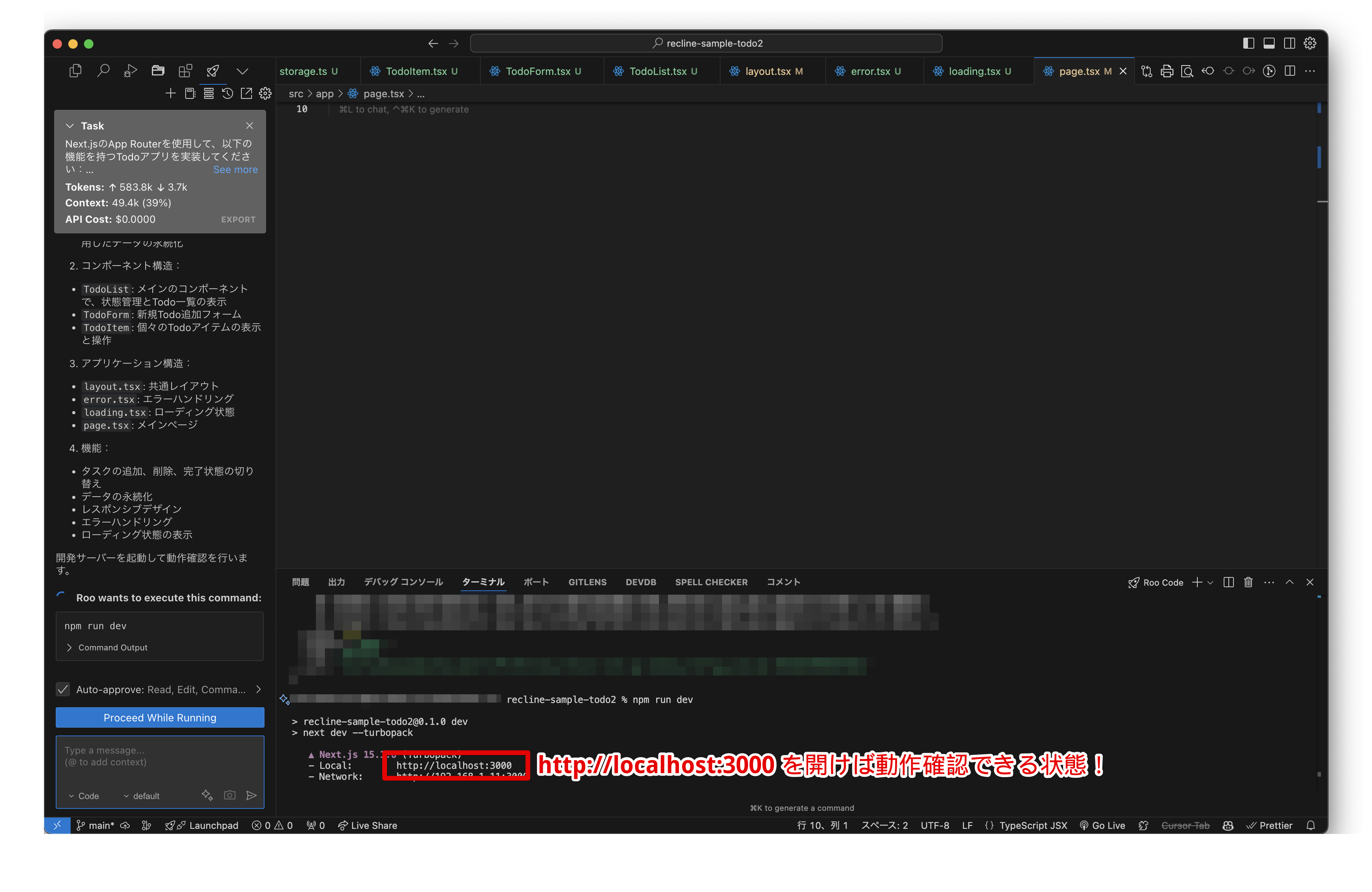Click the Print icon in editor toolbar

coord(1167,71)
